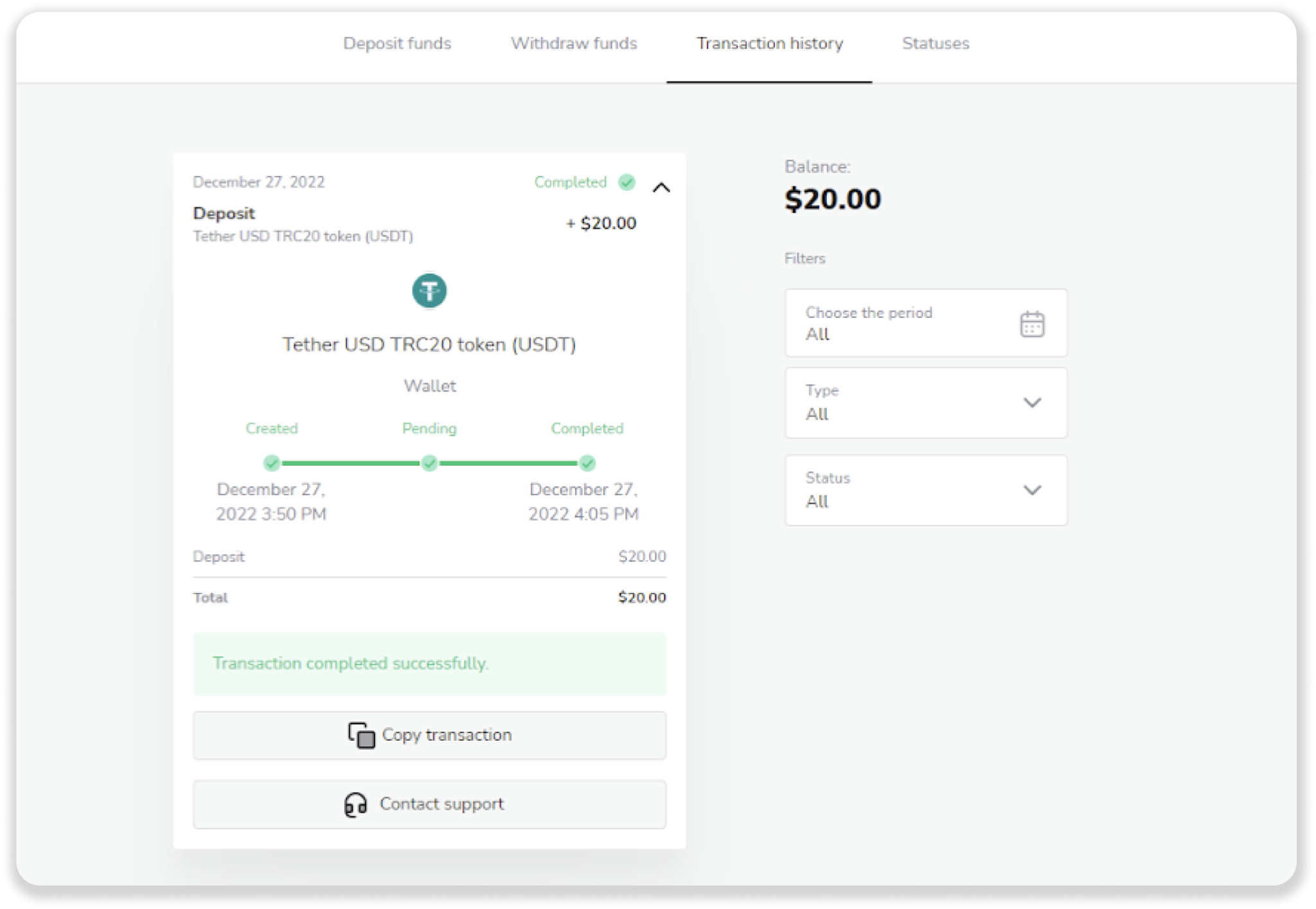This screenshot has width=1316, height=909.
Task: Open the calendar period picker icon
Action: 1032,324
